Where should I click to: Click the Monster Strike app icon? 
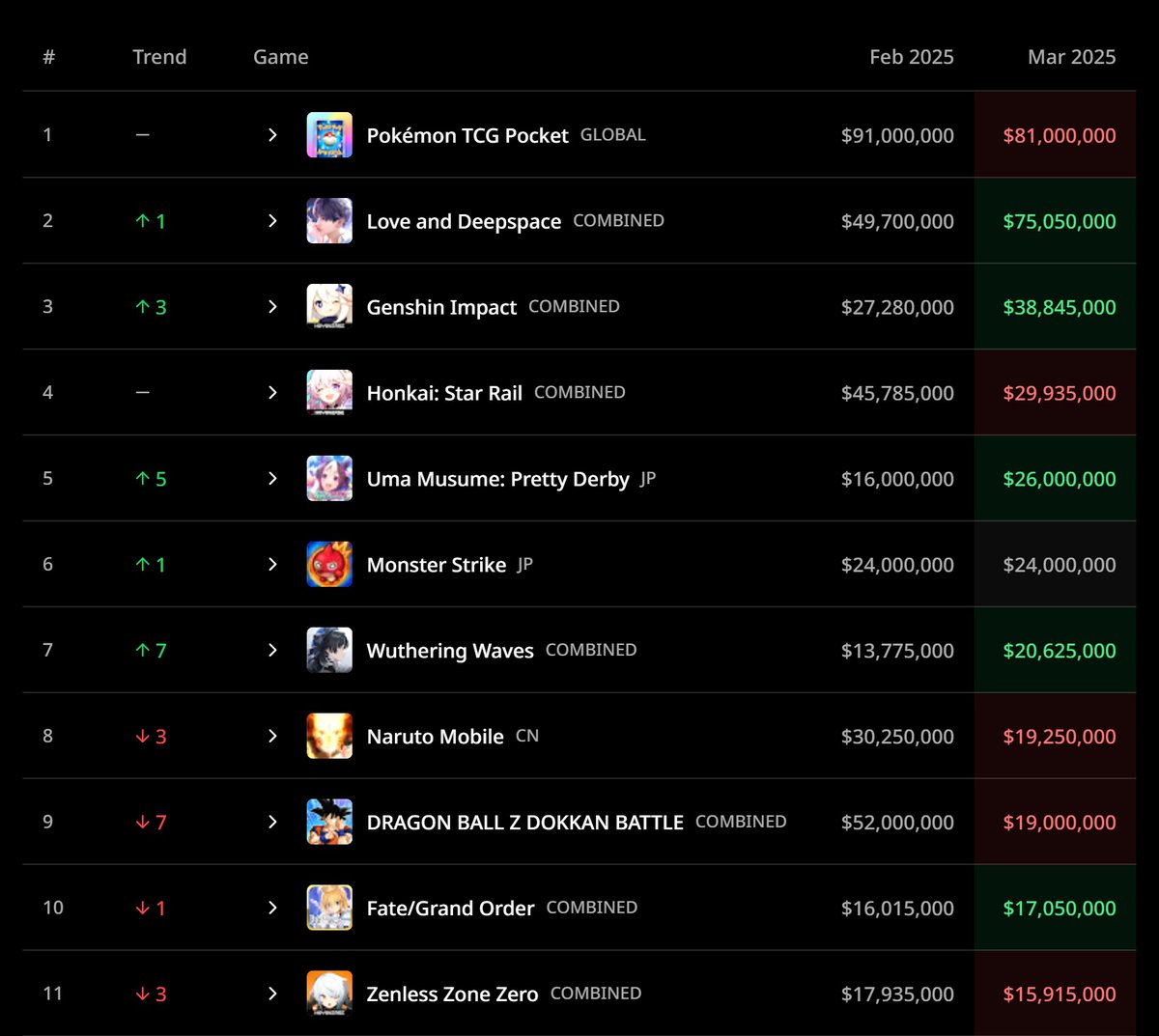(329, 565)
